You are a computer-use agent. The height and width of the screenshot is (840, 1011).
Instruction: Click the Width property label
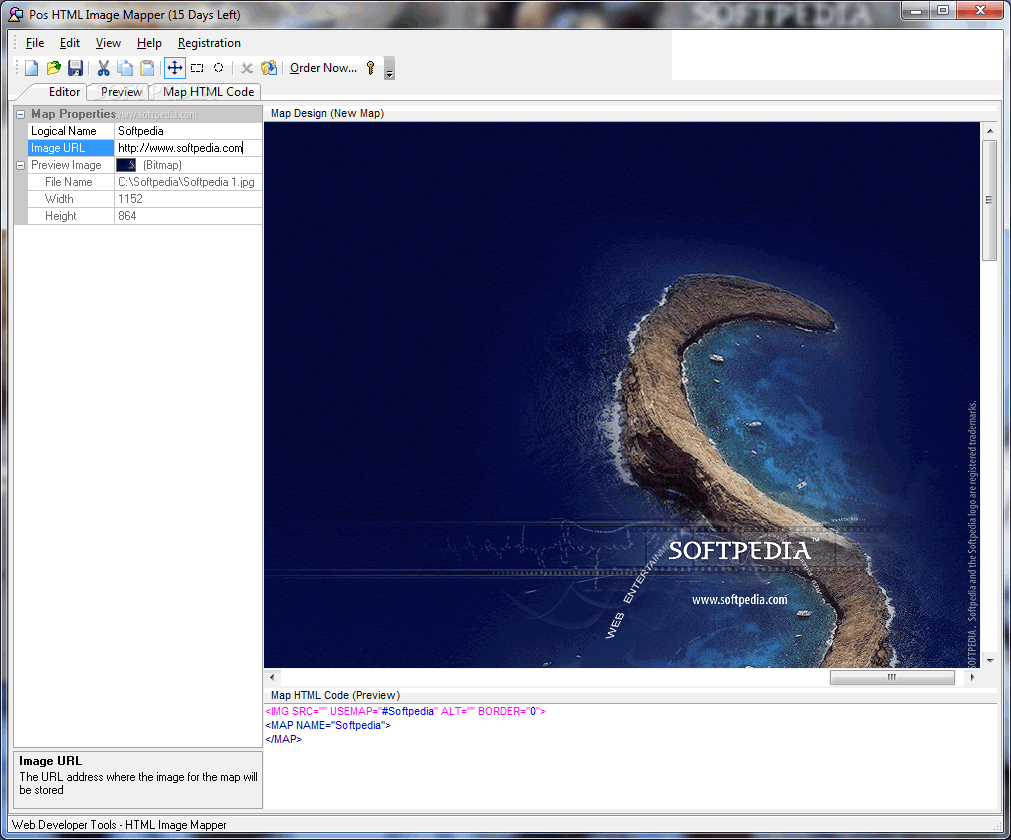point(71,199)
